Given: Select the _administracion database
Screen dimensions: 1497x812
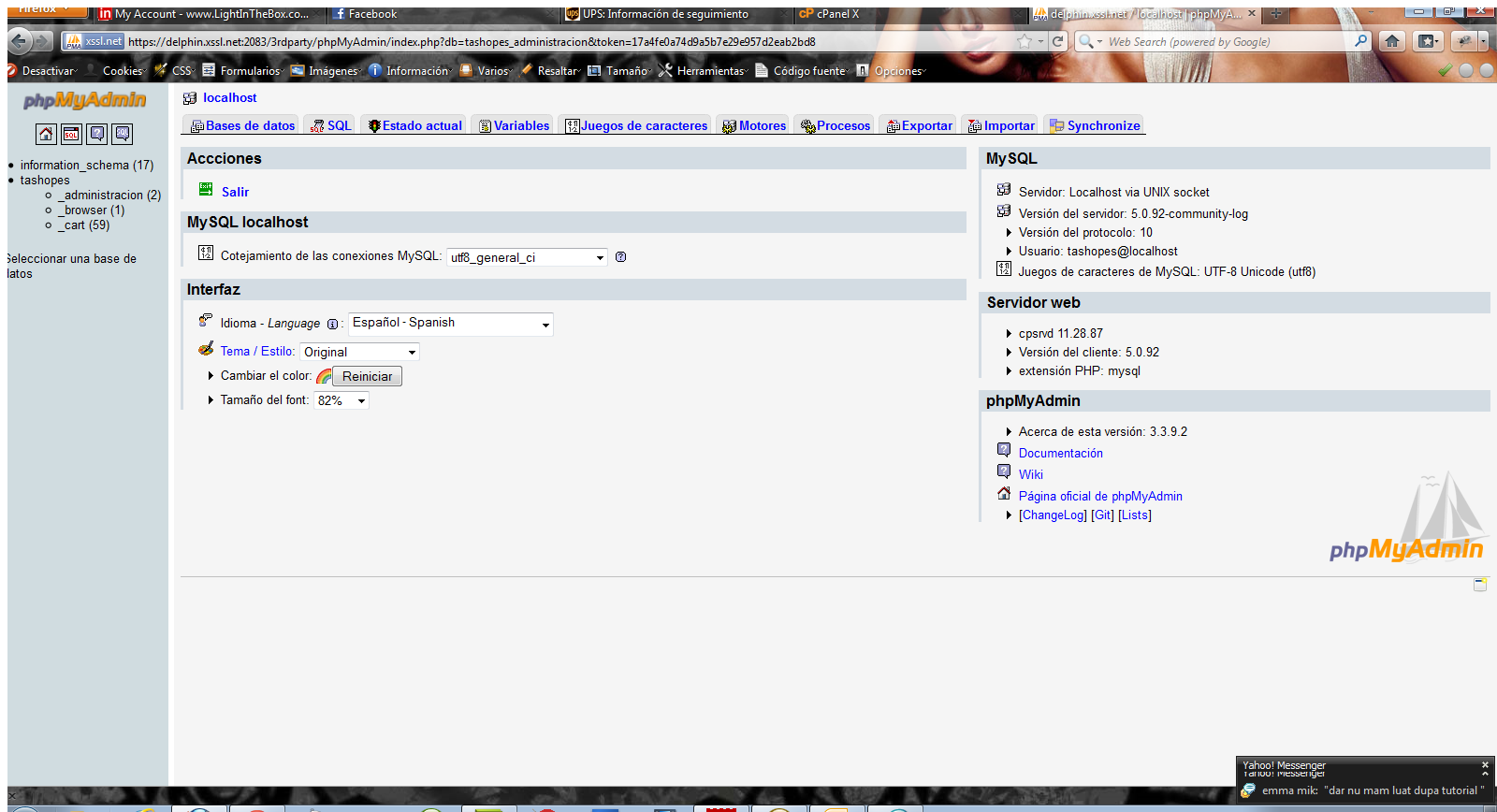Looking at the screenshot, I should point(109,195).
